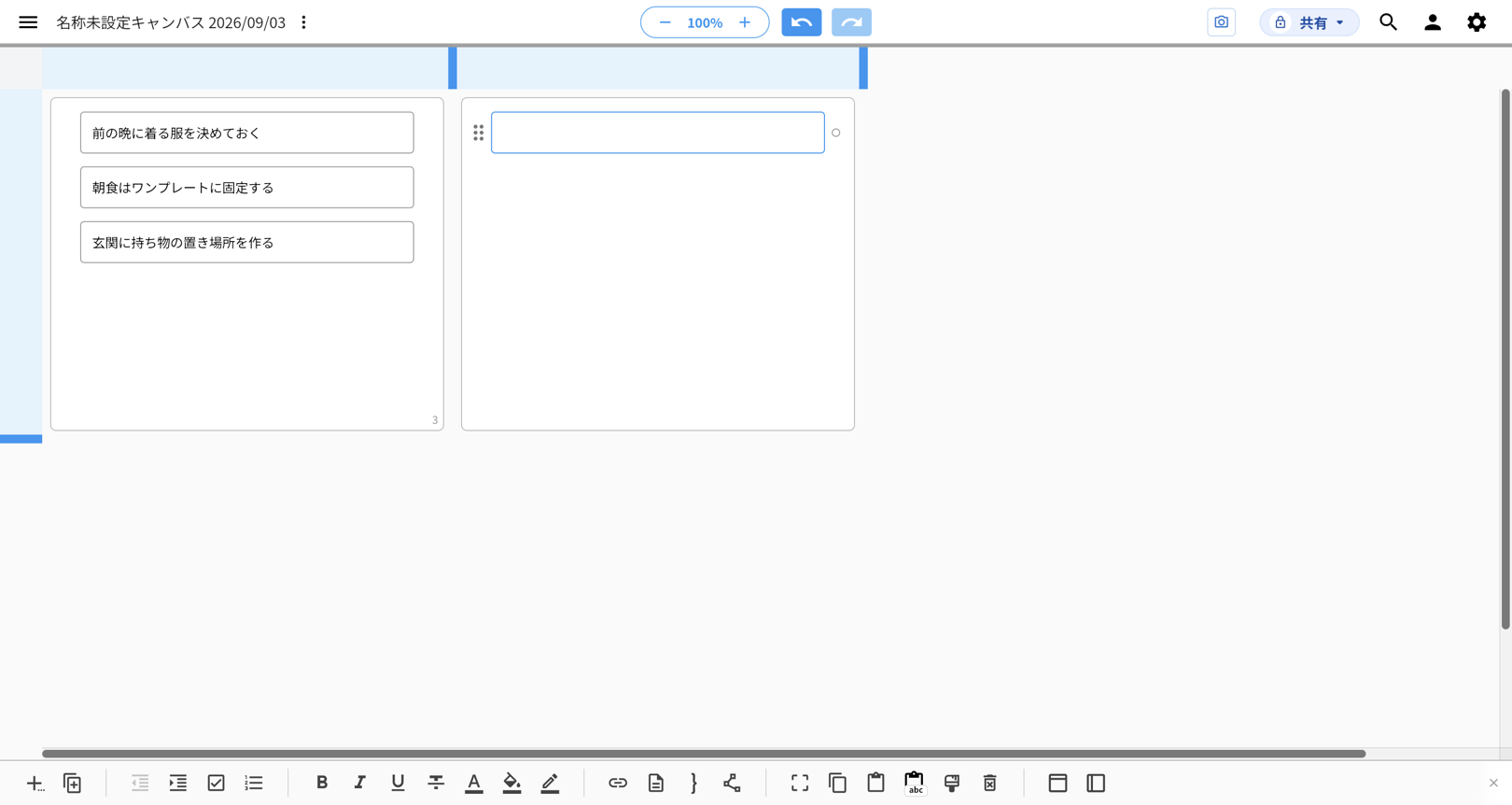
Task: Select the card 朝食はワンプレートに固定する
Action: [x=247, y=188]
